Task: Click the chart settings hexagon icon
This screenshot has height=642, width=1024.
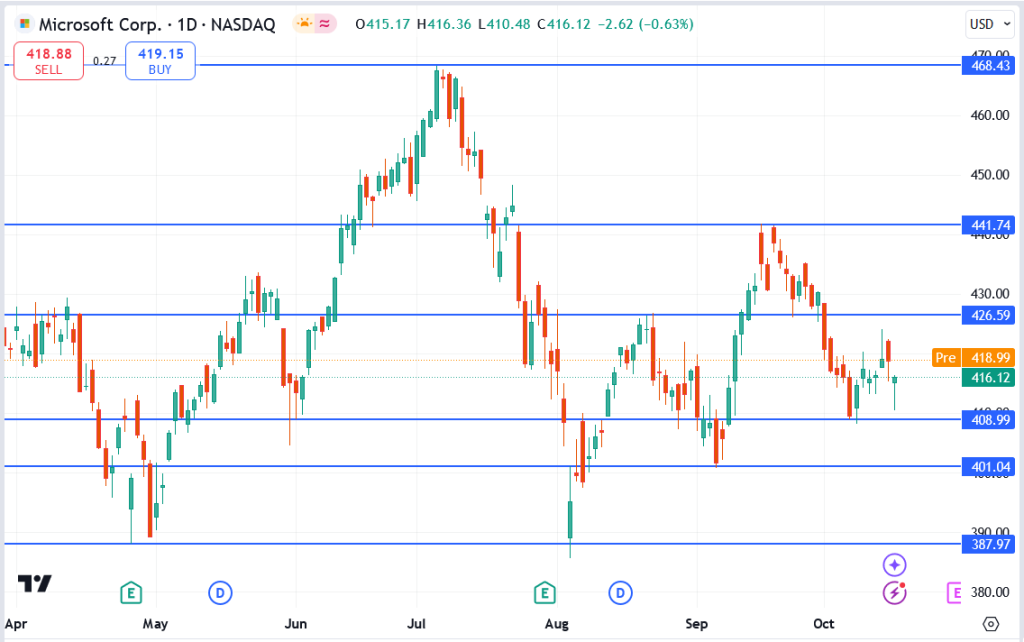Action: (991, 624)
